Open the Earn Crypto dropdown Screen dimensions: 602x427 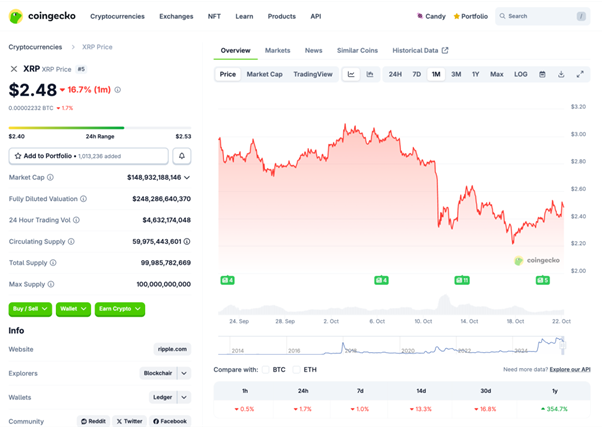(121, 309)
